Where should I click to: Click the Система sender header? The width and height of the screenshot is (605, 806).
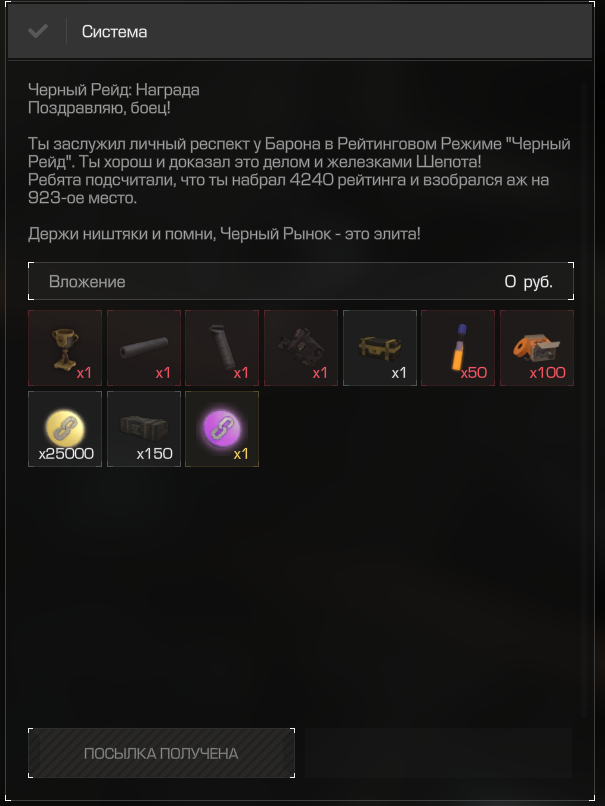[114, 31]
